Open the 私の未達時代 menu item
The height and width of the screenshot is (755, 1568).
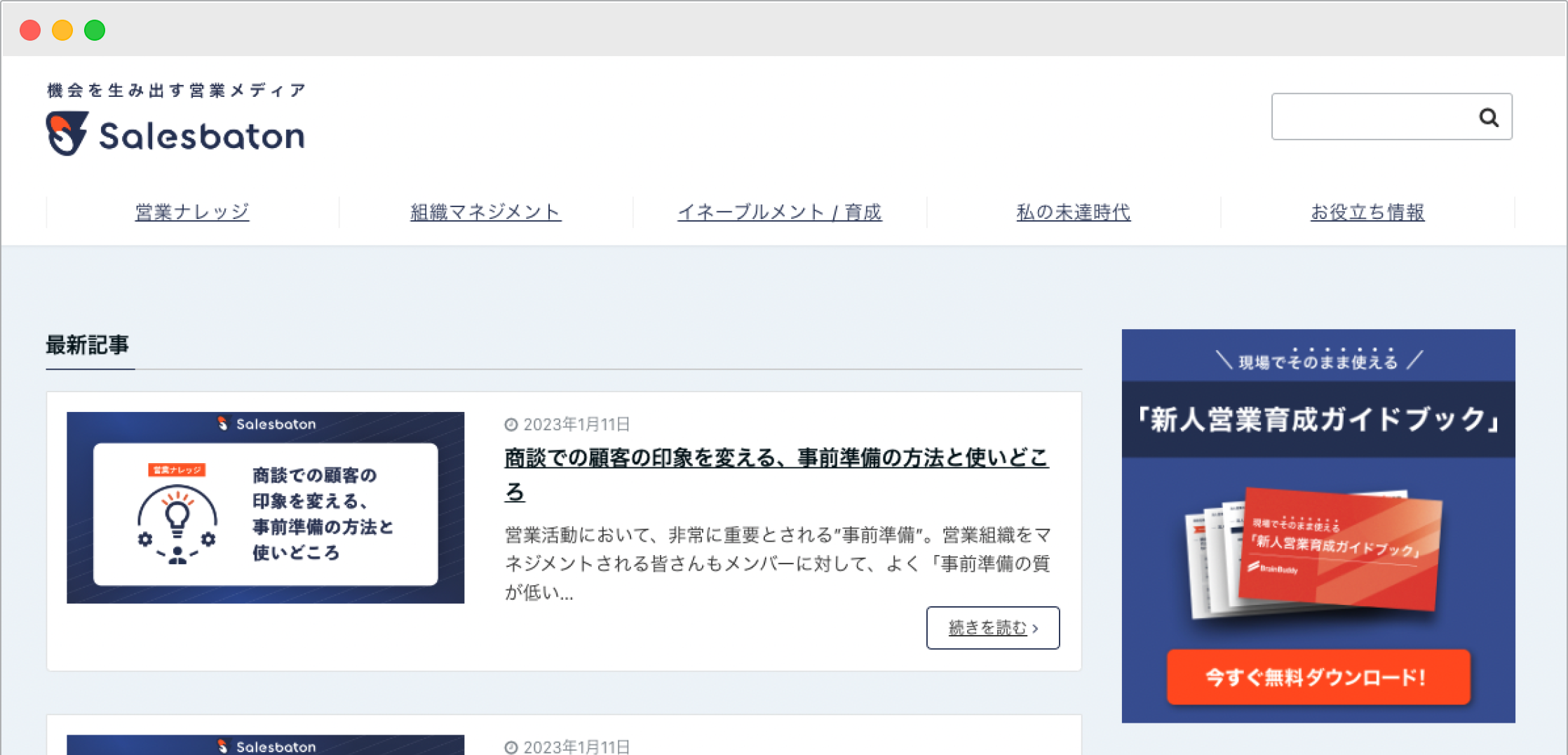(x=1074, y=212)
